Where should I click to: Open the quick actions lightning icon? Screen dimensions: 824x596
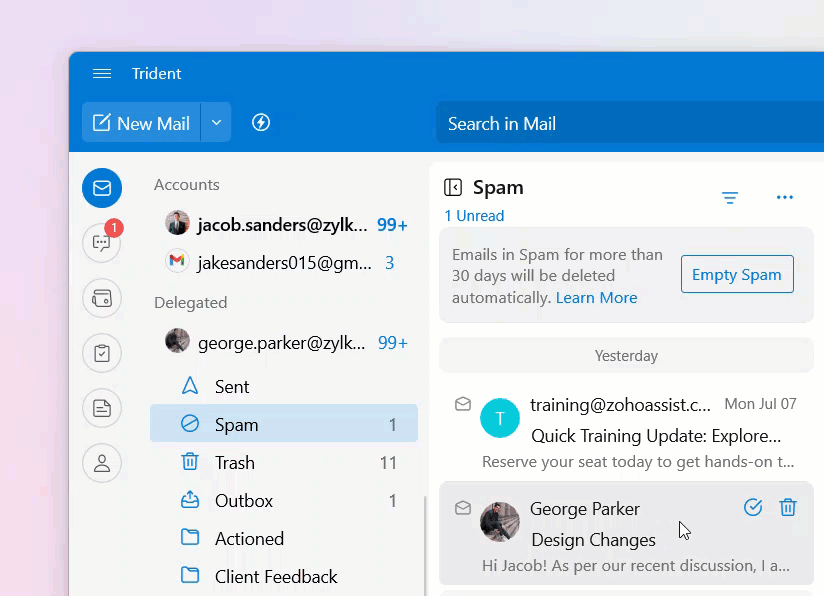[x=261, y=122]
